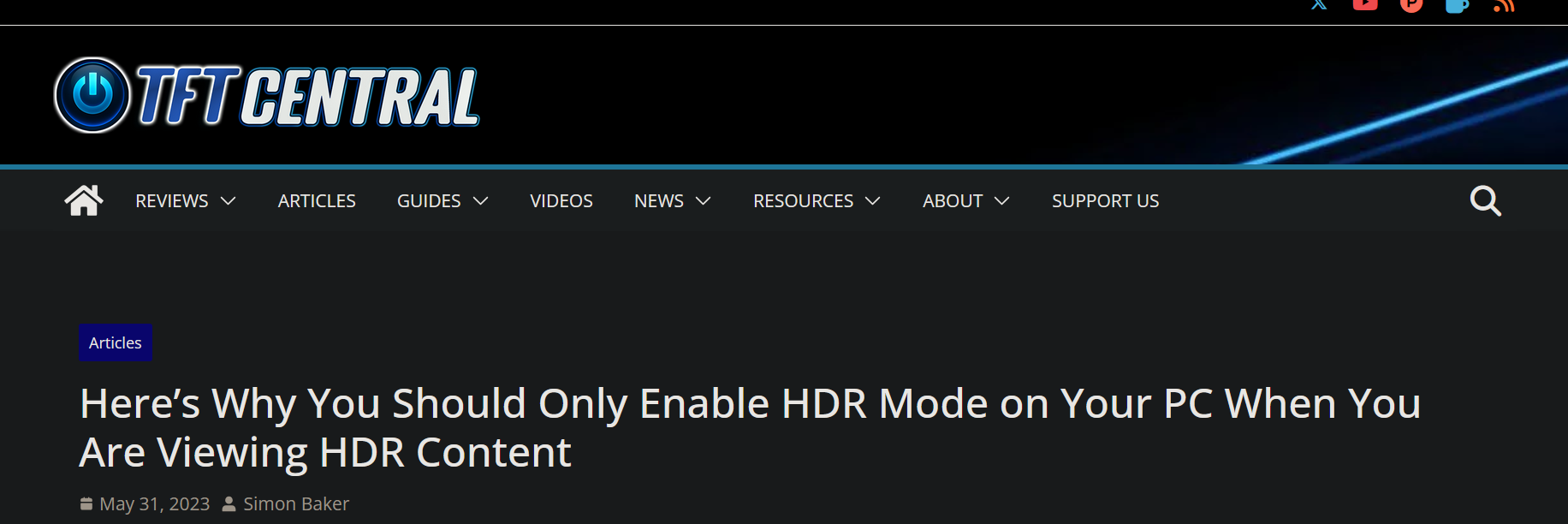Open the About menu item
This screenshot has height=524, width=1568.
coord(953,200)
